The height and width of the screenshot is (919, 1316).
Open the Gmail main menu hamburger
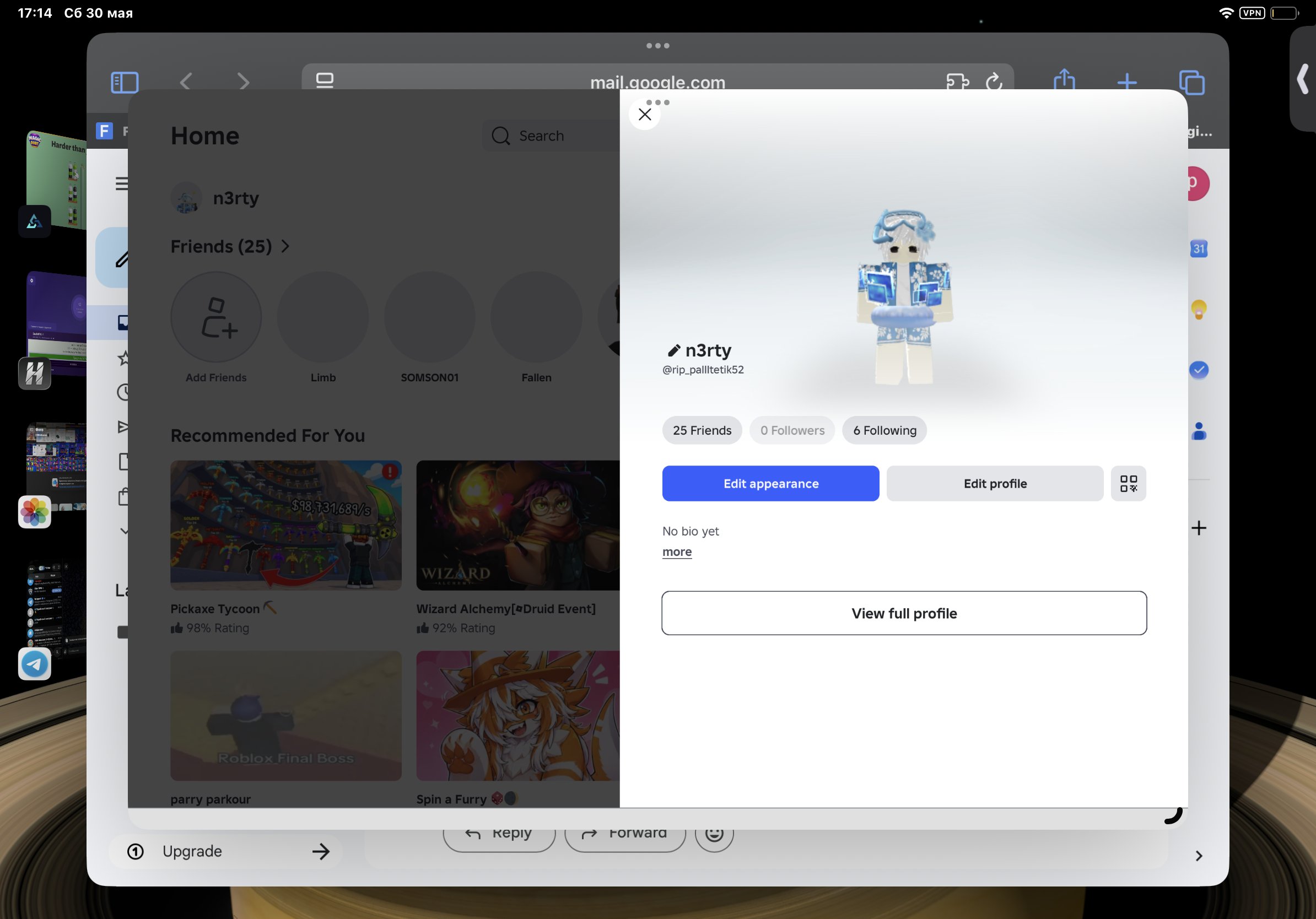click(121, 183)
